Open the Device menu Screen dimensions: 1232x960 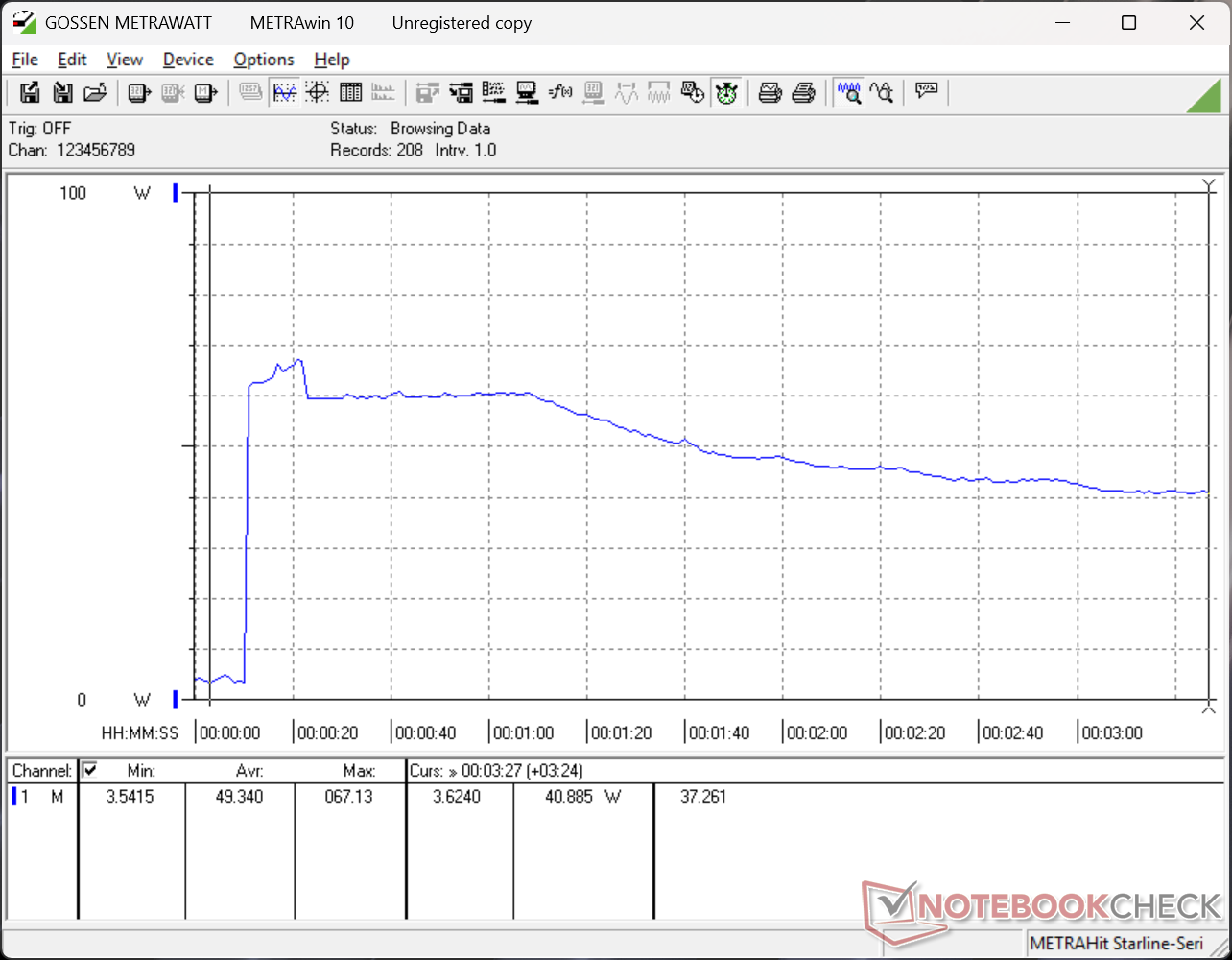click(188, 60)
